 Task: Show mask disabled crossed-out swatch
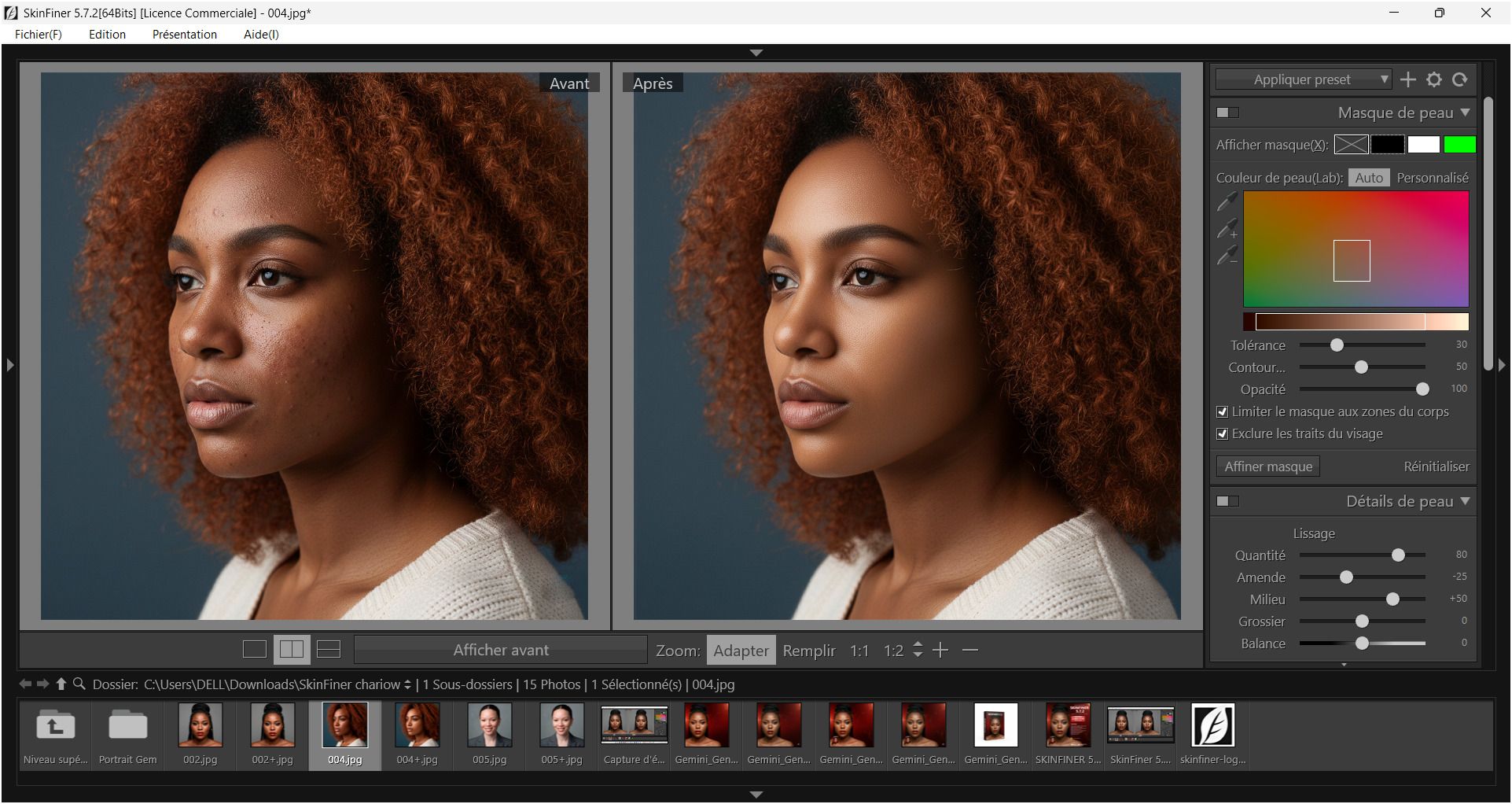coord(1352,145)
